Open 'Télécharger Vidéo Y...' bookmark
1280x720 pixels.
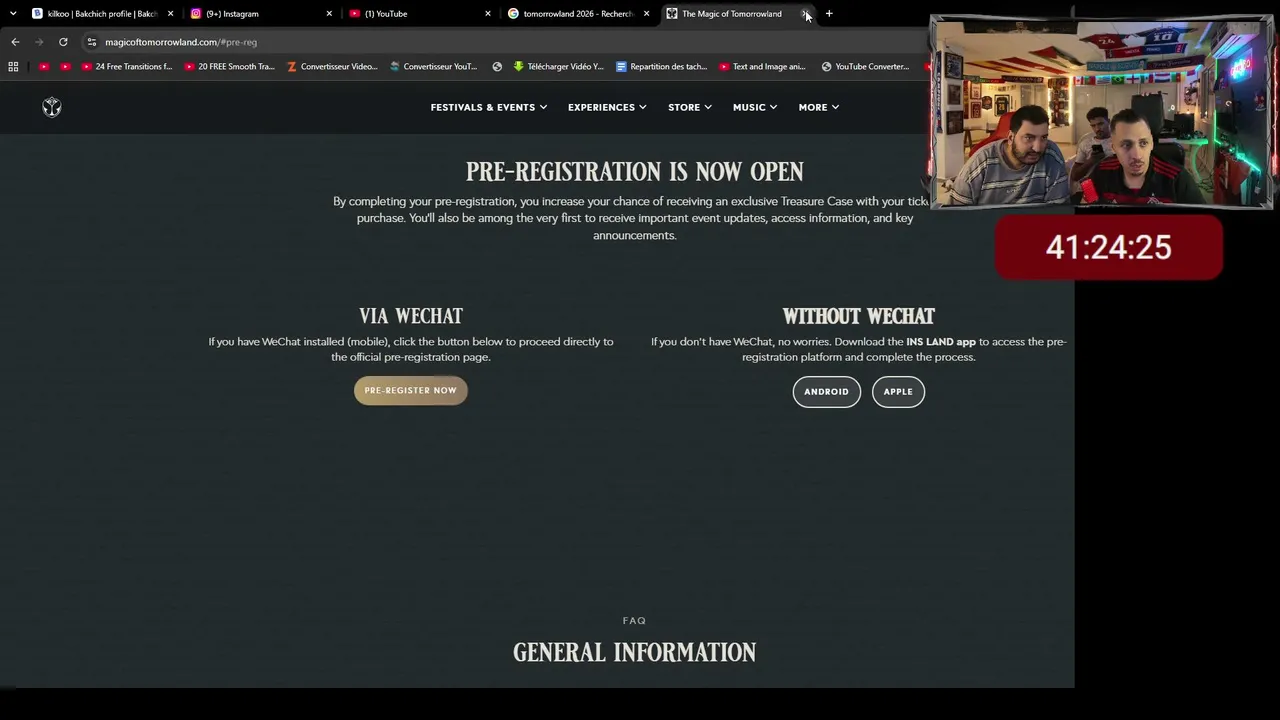click(x=558, y=67)
